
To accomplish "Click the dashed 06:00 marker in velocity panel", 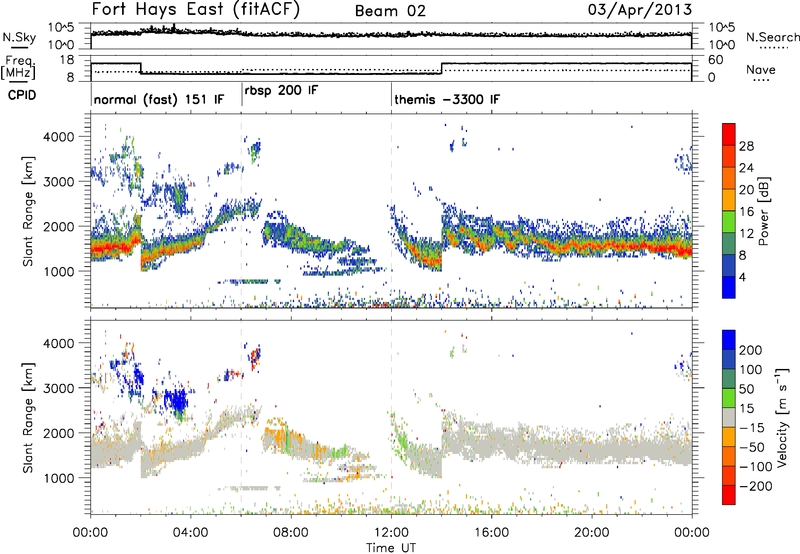I will [241, 417].
